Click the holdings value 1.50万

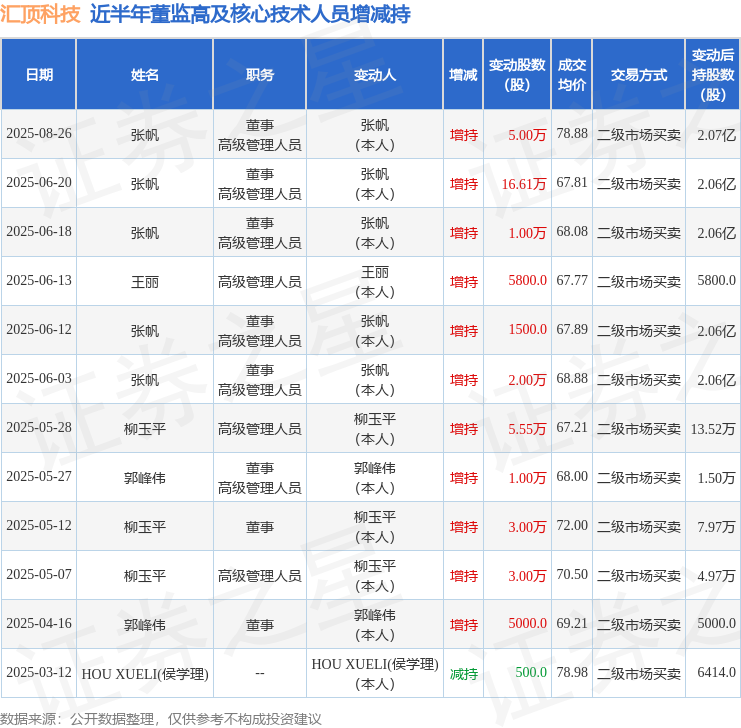[x=716, y=478]
